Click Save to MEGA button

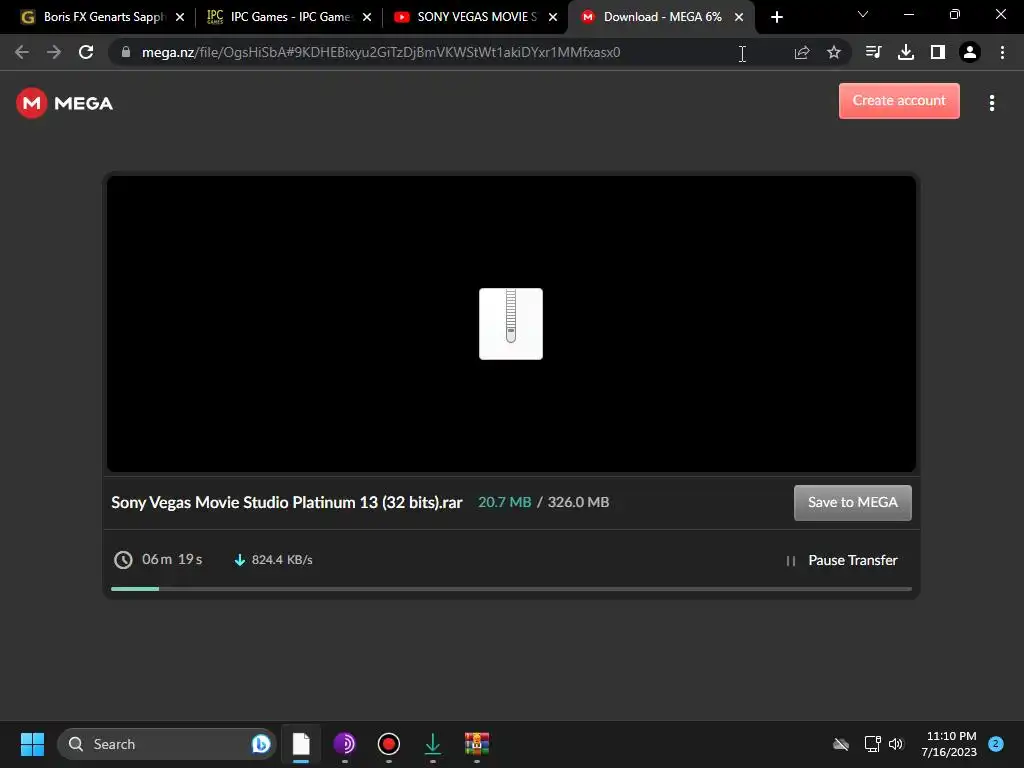pos(852,502)
